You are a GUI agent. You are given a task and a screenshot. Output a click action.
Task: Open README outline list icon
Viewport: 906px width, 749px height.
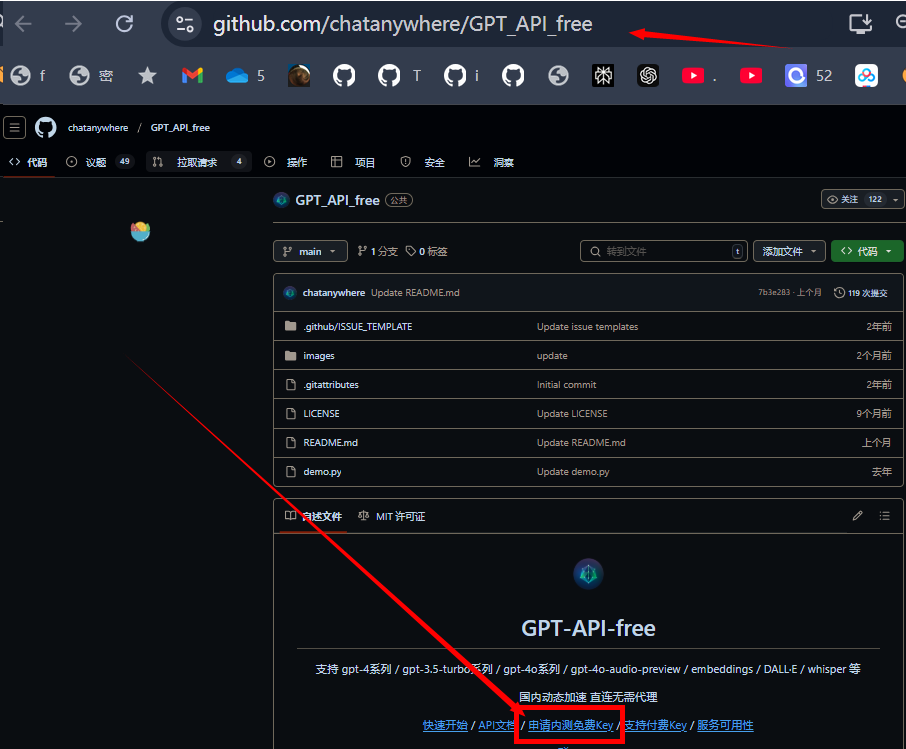pos(884,516)
